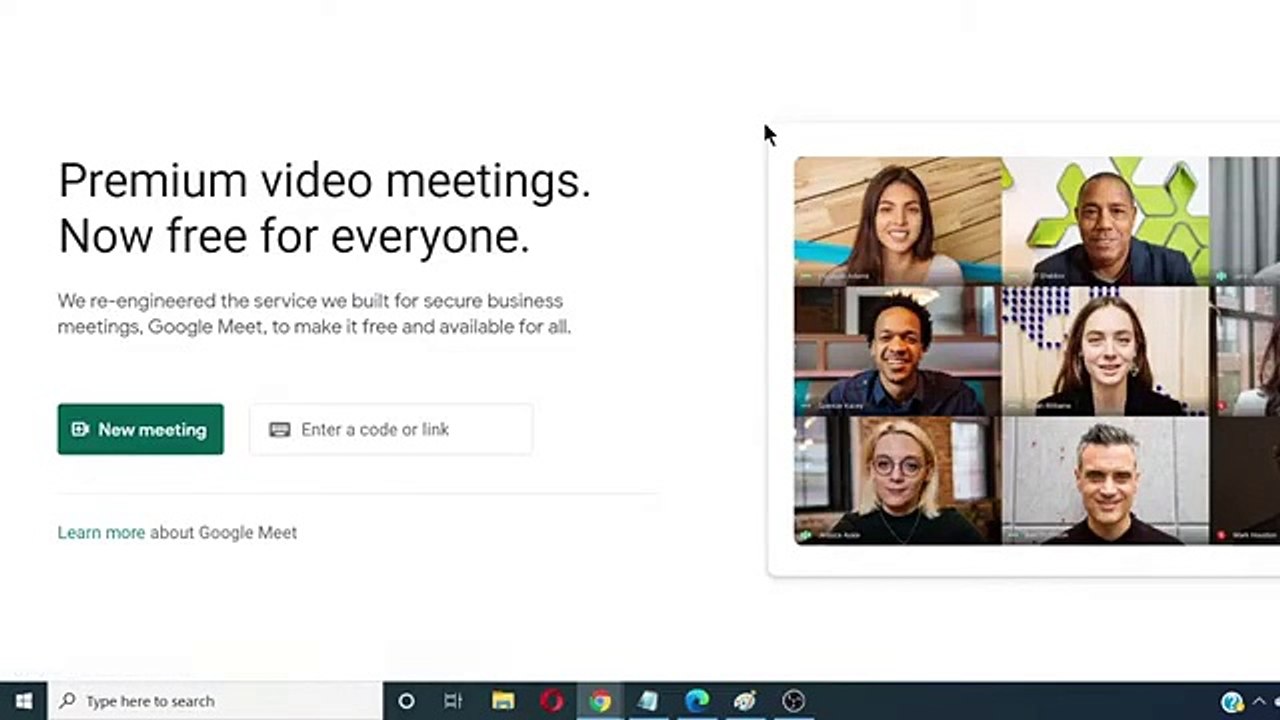Open OBS Studio from the taskbar
Viewport: 1280px width, 720px height.
[793, 701]
